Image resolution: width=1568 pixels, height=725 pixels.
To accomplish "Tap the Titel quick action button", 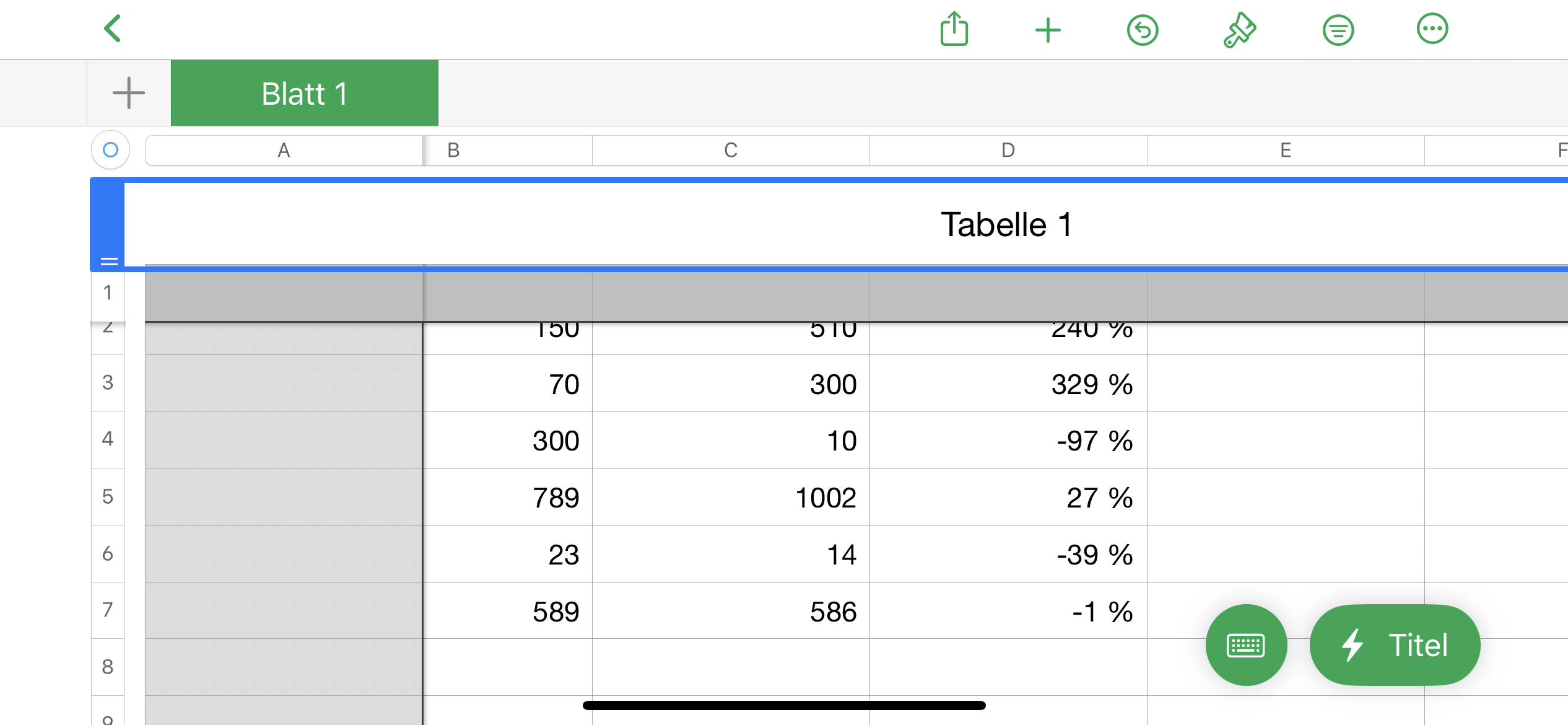I will coord(1395,645).
